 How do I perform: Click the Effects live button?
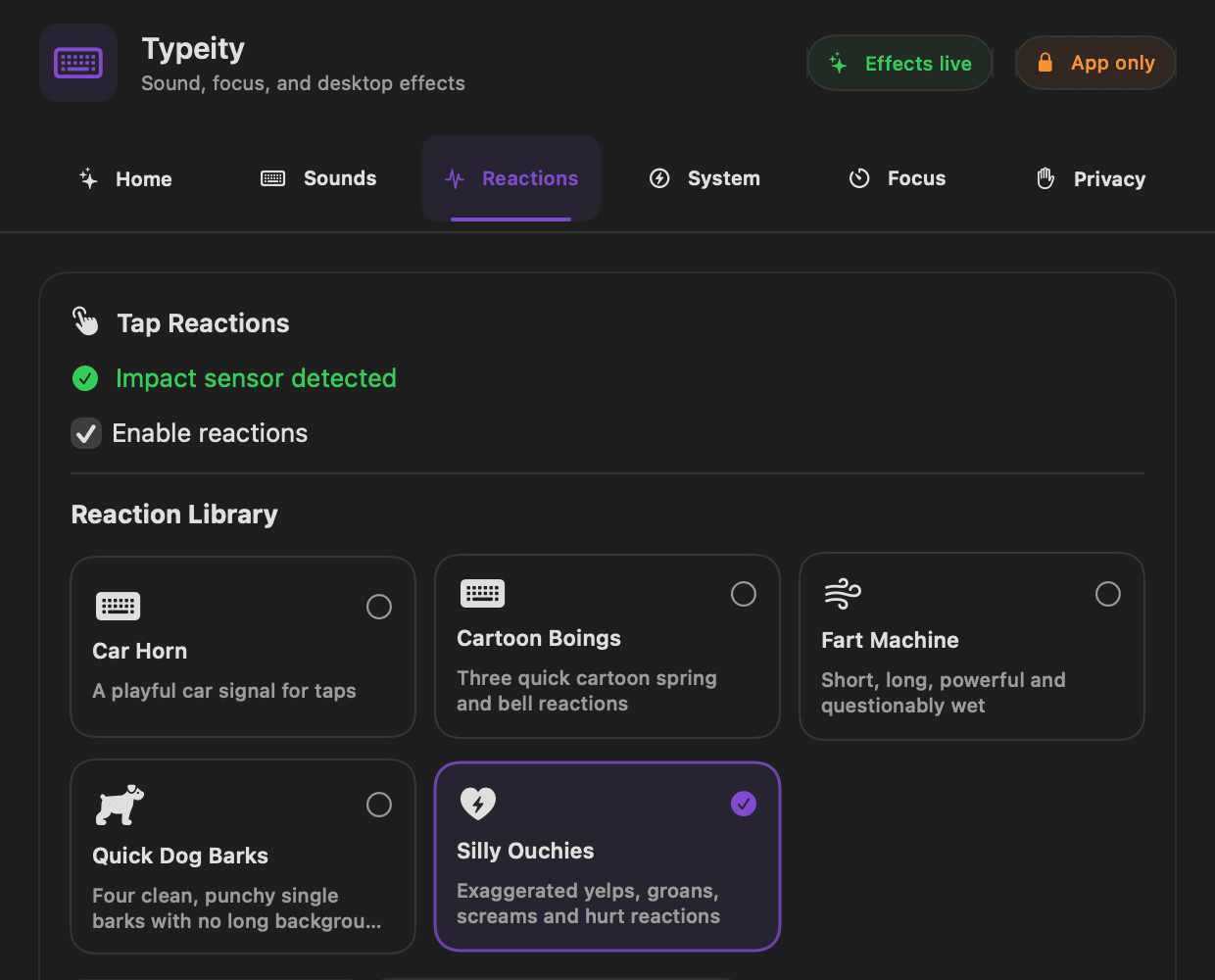(899, 63)
